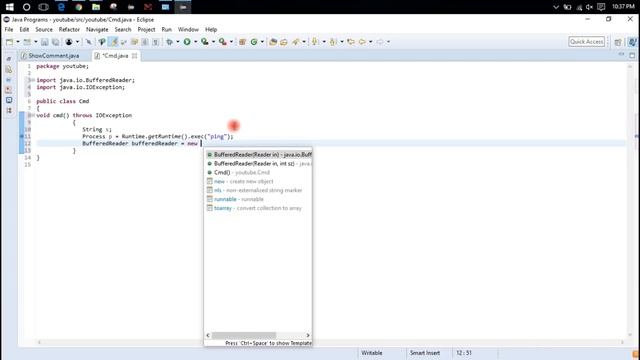Viewport: 640px width, 360px height.
Task: Select the Cmd() constructor proposal
Action: [258, 173]
